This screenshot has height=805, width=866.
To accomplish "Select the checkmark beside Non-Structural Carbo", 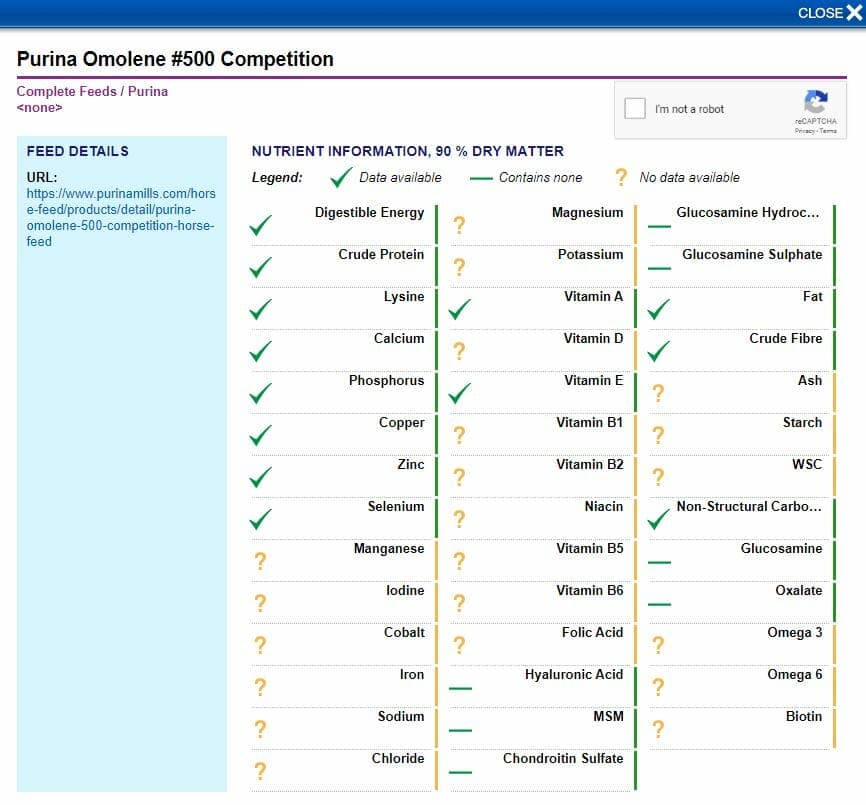I will 658,518.
